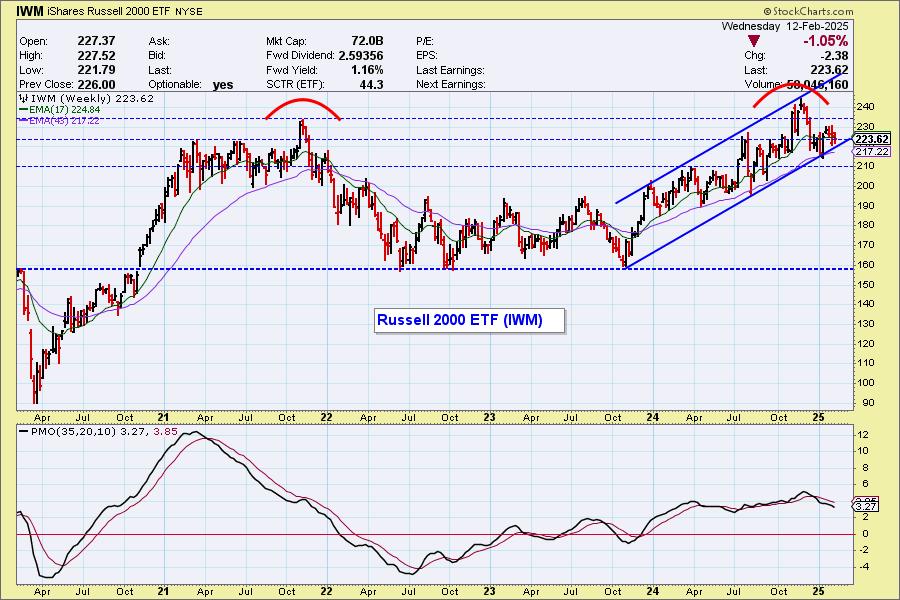The width and height of the screenshot is (900, 600).
Task: Click the Volume label in the header
Action: tap(762, 84)
